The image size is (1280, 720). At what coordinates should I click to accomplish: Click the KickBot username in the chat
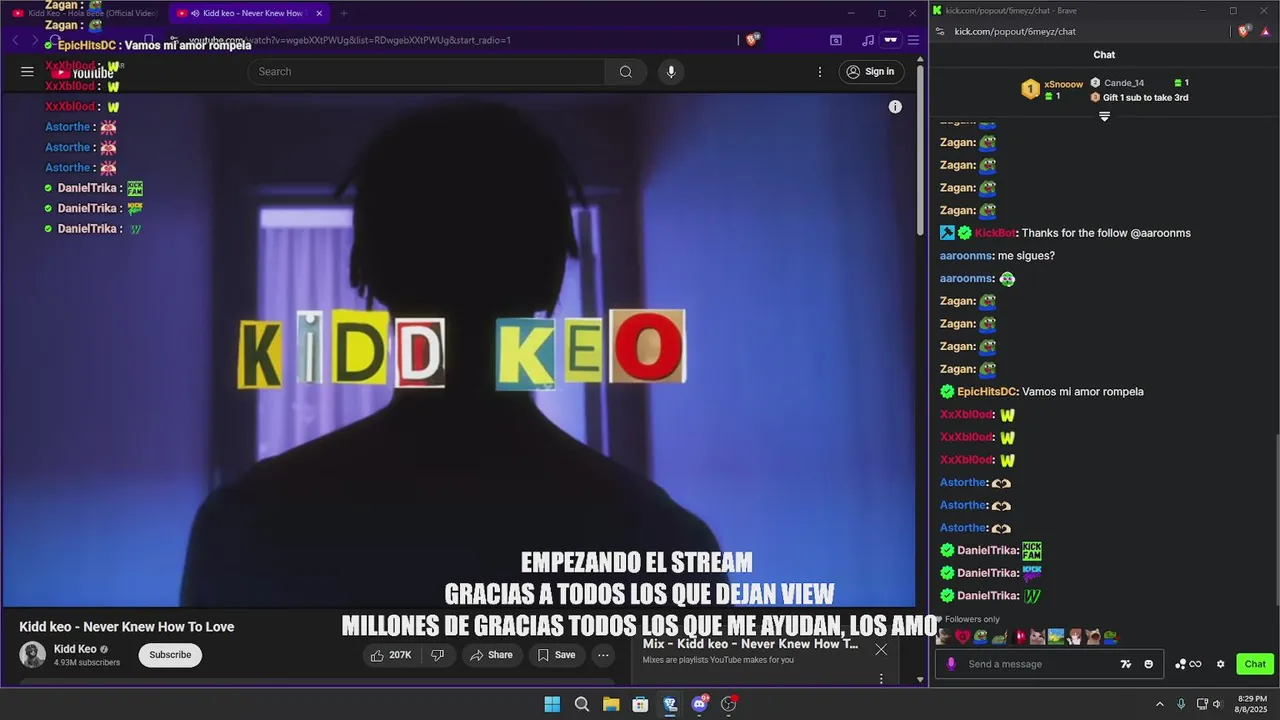tap(994, 233)
